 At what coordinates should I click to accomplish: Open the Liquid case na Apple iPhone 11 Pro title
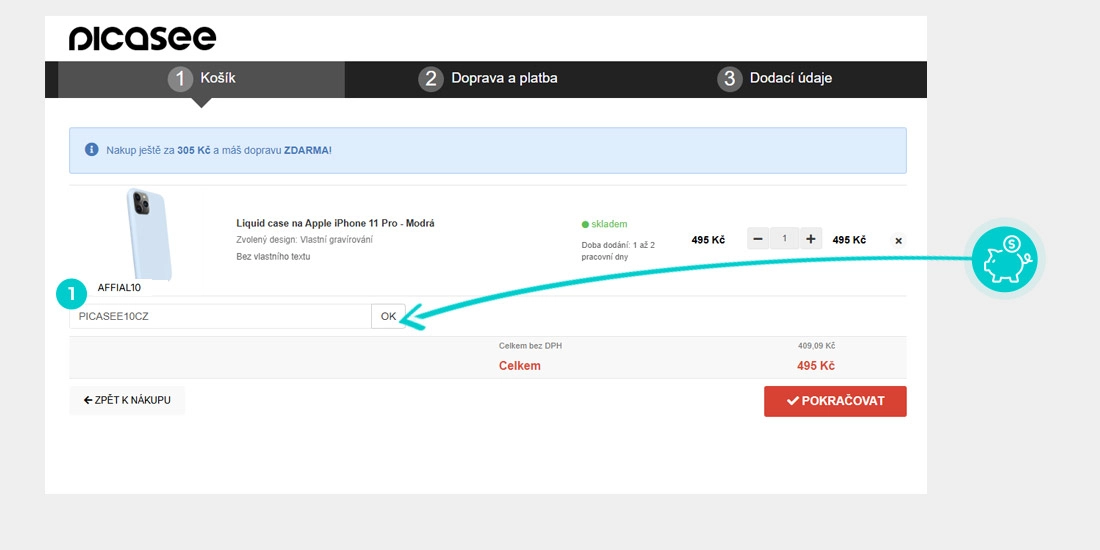coord(335,223)
